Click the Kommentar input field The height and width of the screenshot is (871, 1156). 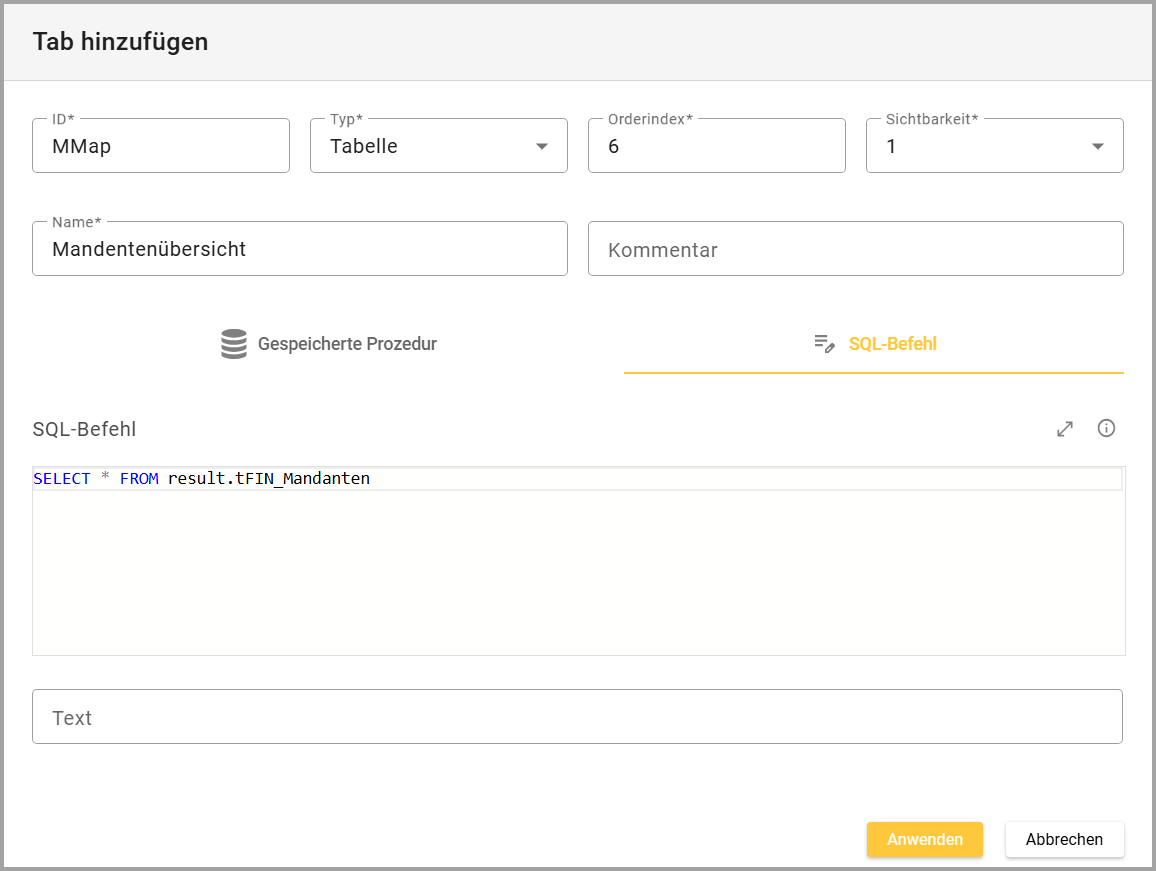(x=855, y=249)
